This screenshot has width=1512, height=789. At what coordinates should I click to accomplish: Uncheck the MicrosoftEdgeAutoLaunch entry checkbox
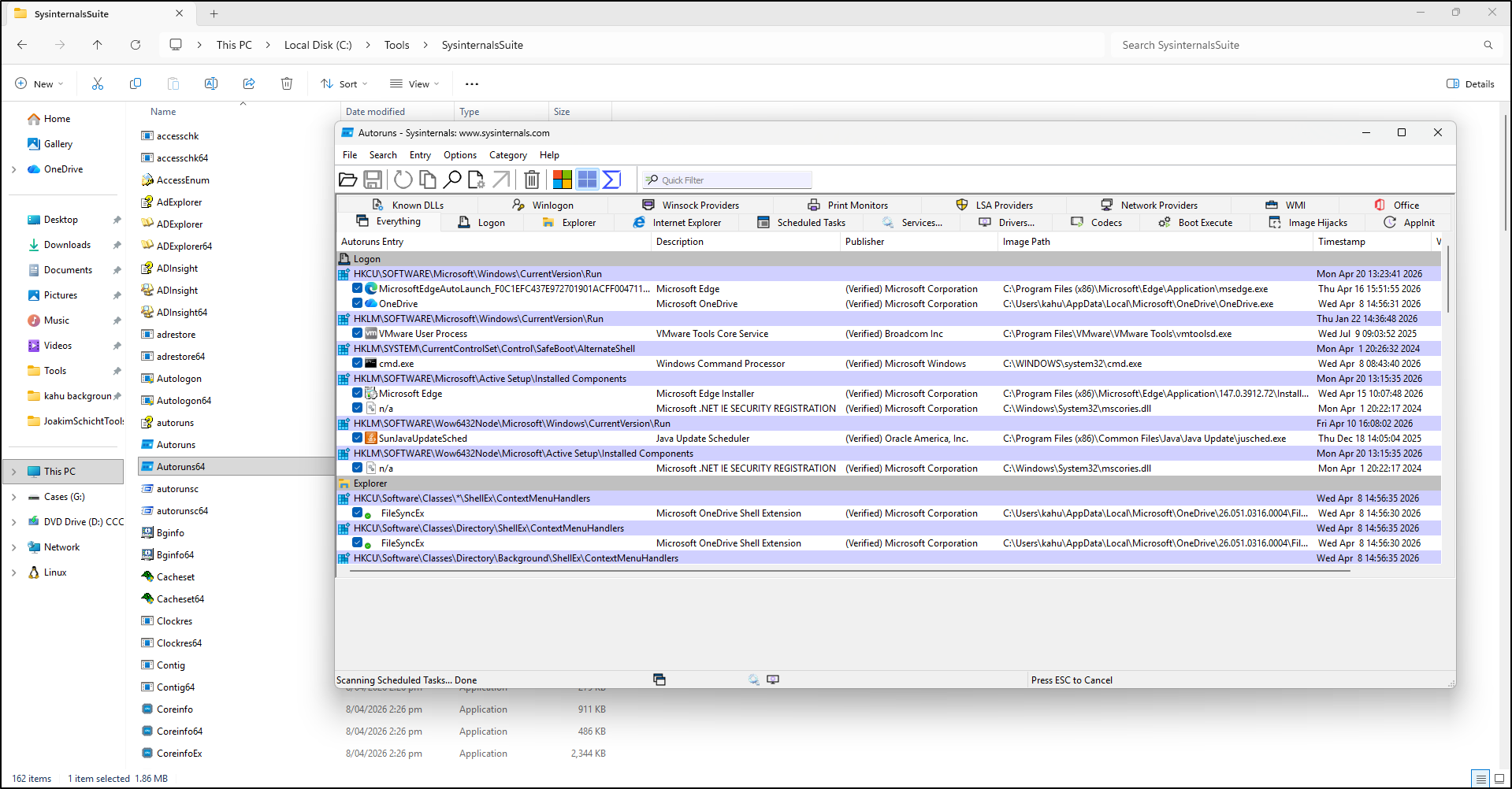click(358, 288)
